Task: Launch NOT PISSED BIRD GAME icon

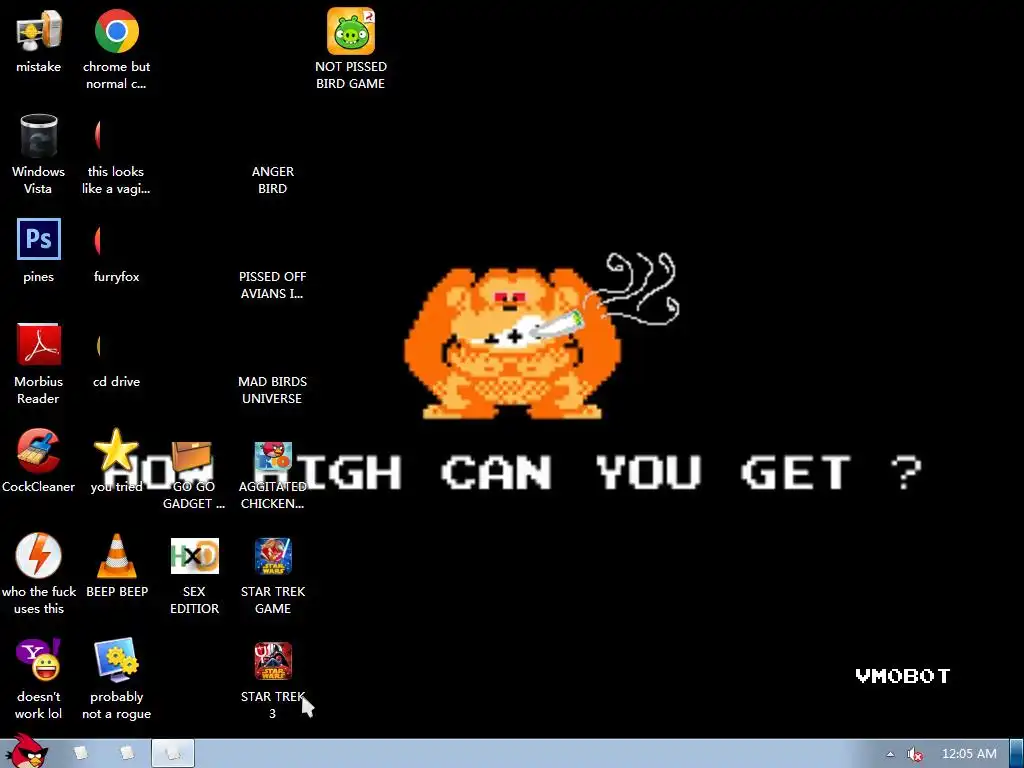Action: coord(351,31)
